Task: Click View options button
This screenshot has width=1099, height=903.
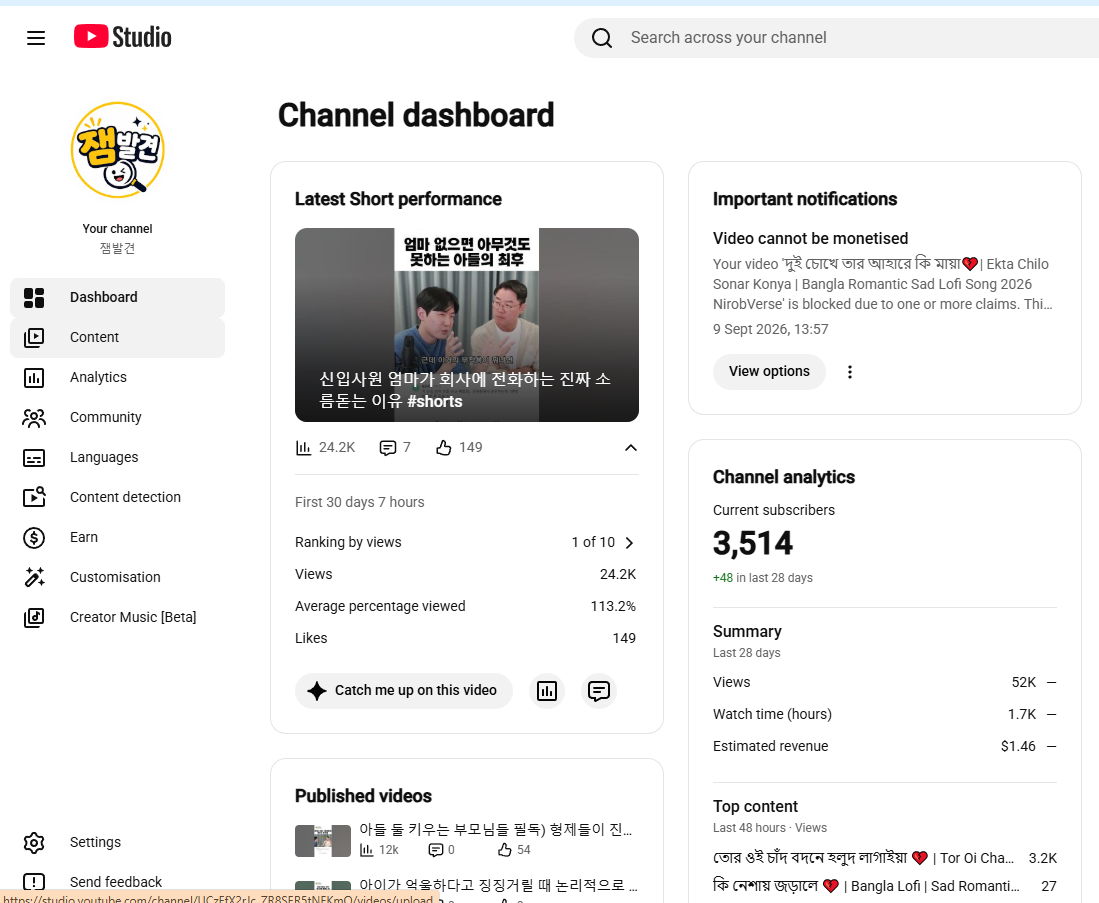Action: click(x=769, y=372)
